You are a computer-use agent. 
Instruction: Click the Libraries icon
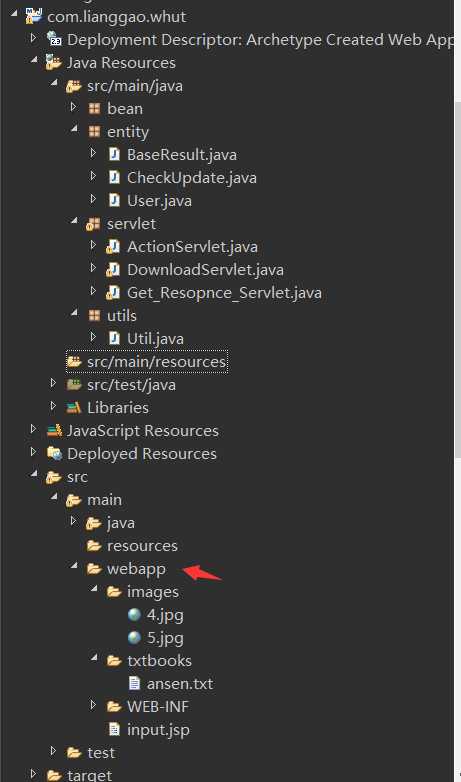(74, 407)
